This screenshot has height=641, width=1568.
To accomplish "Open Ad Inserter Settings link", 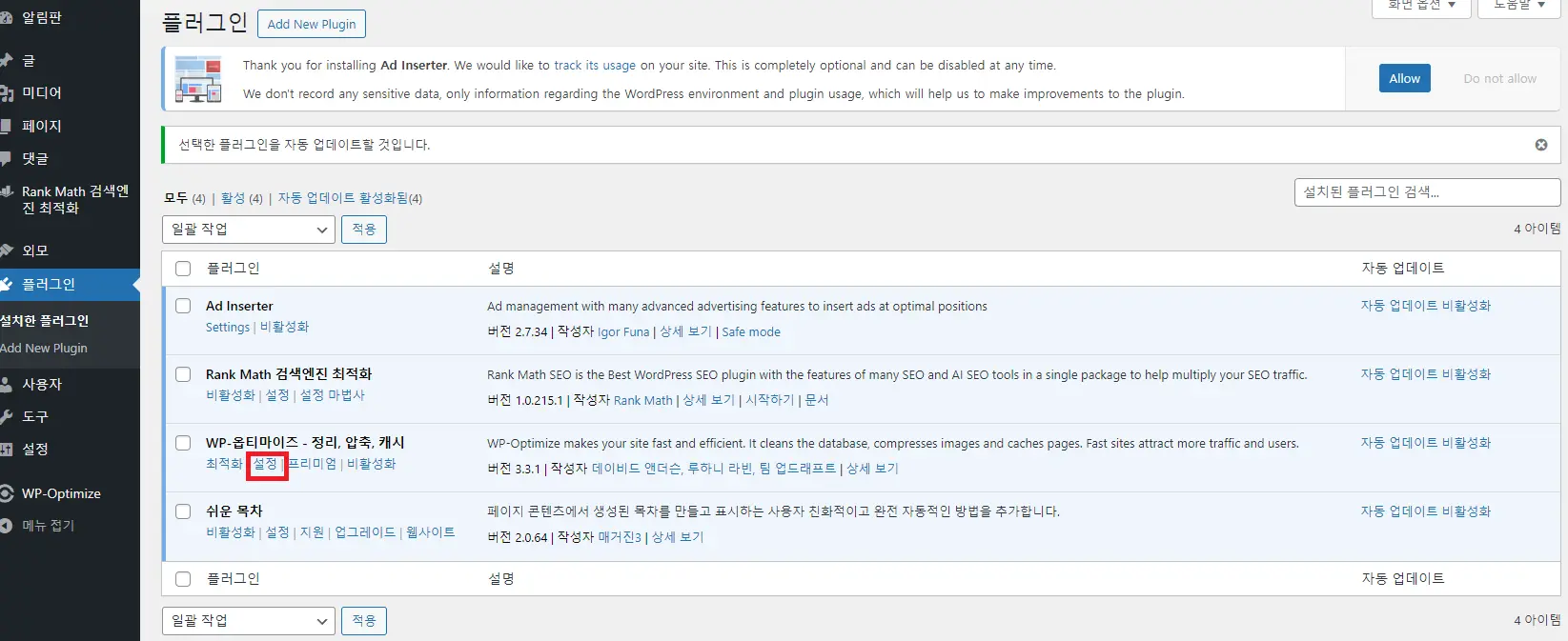I will 228,327.
